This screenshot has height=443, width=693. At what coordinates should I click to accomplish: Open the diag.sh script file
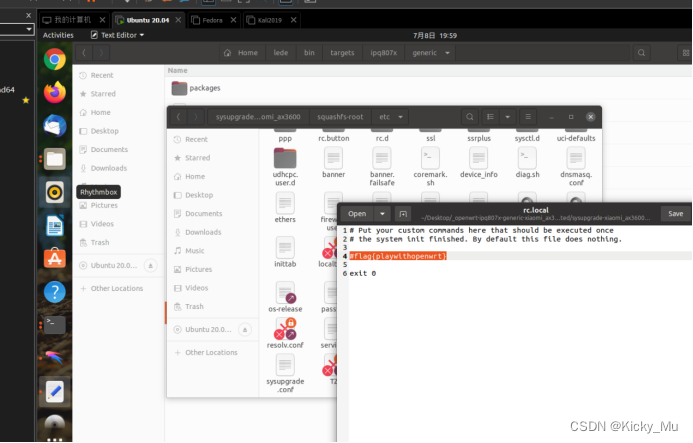tap(527, 163)
